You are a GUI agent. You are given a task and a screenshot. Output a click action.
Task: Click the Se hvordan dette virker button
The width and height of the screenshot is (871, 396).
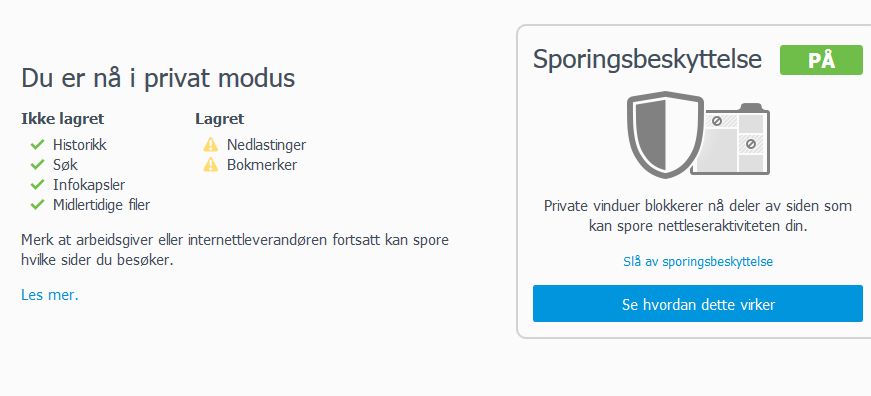pyautogui.click(x=698, y=304)
